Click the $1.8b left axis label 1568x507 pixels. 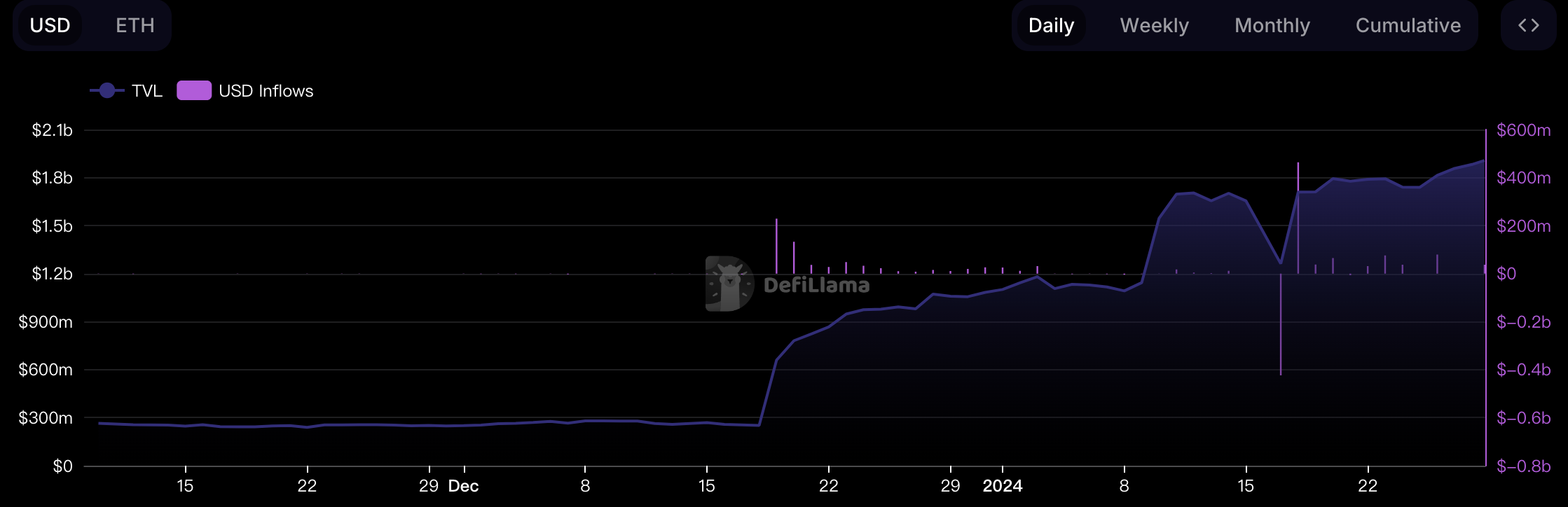point(52,178)
